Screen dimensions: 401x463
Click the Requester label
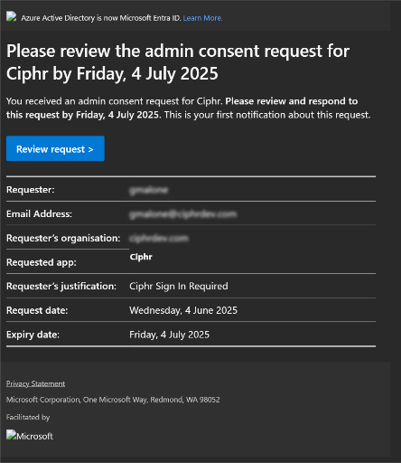30,190
